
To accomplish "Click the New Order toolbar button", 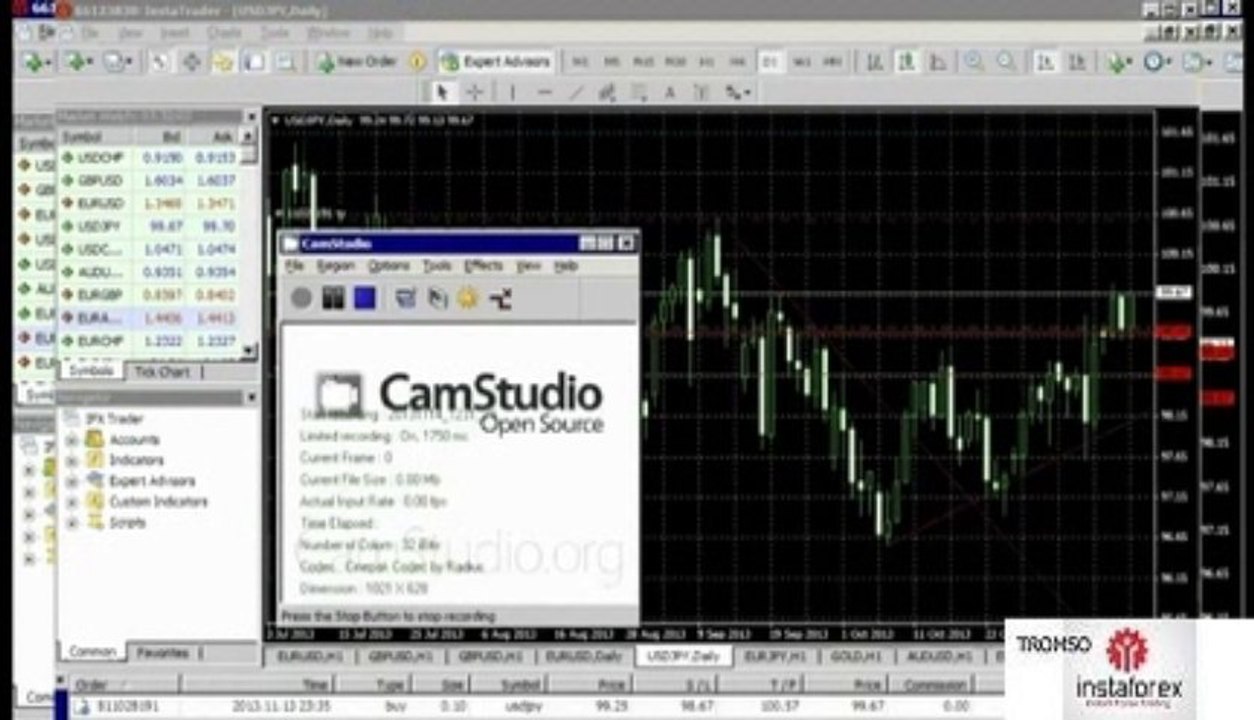I will pos(357,61).
